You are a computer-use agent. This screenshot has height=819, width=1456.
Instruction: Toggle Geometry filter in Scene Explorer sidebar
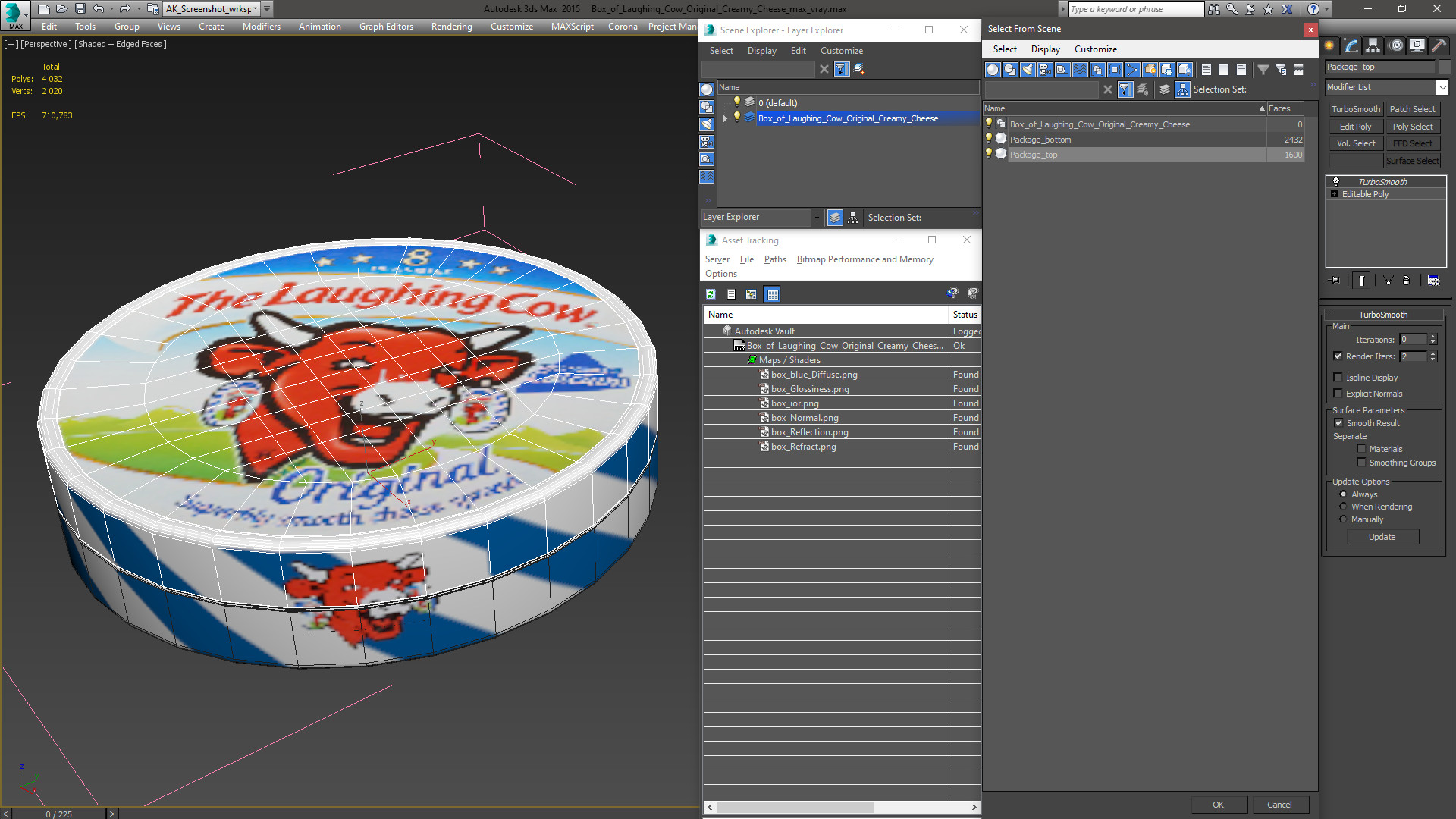(x=707, y=89)
